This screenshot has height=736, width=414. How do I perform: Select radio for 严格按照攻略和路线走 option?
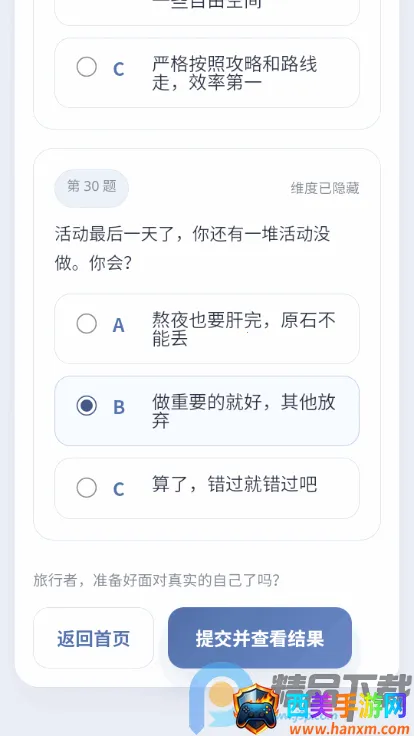[x=87, y=67]
